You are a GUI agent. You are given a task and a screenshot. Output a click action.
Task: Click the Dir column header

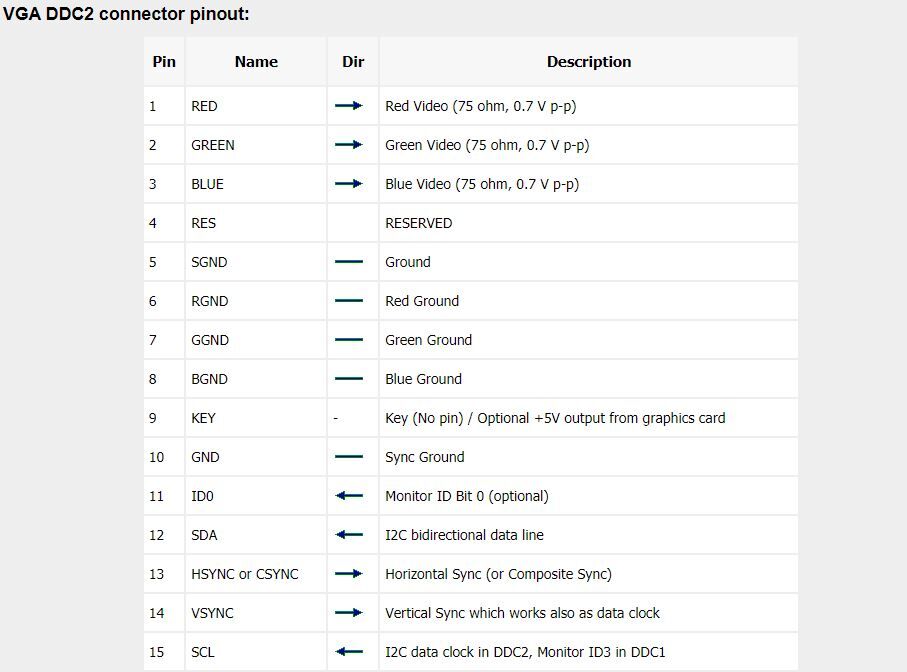tap(353, 61)
